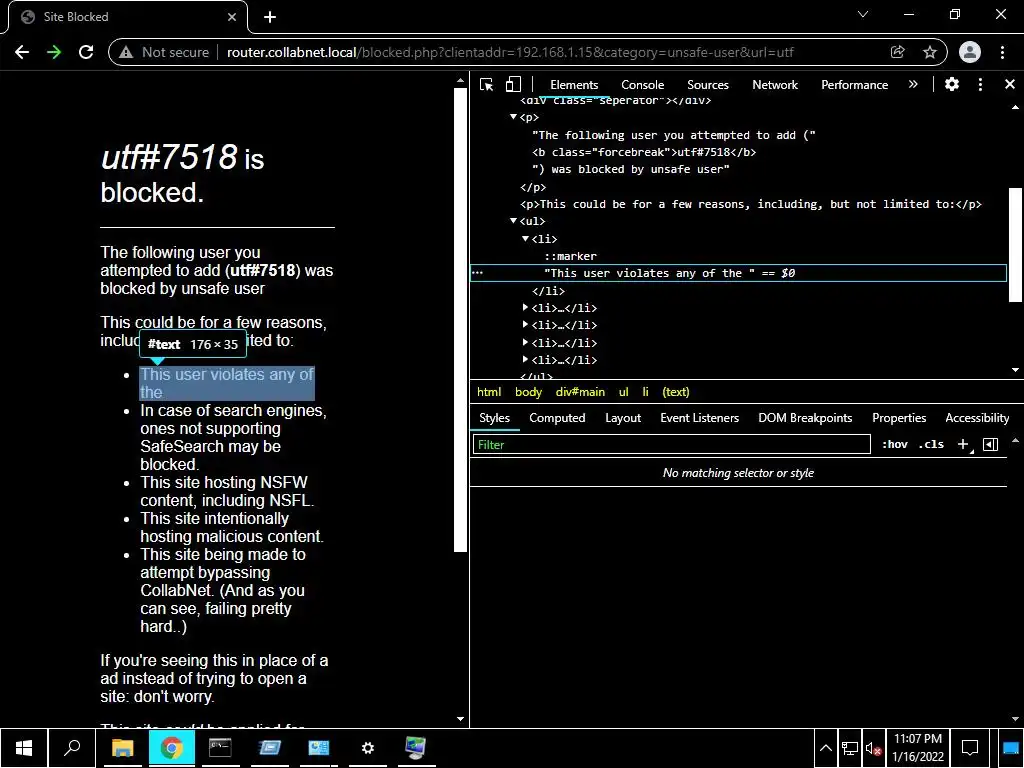The image size is (1024, 768).
Task: Go back with the browser back arrow
Action: point(22,52)
